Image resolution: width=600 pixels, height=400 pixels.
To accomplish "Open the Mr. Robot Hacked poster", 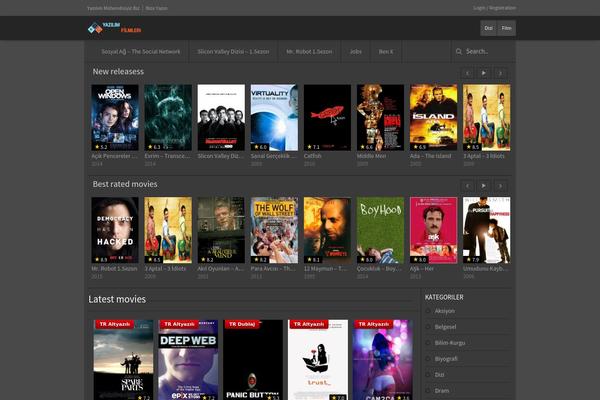I will click(115, 230).
